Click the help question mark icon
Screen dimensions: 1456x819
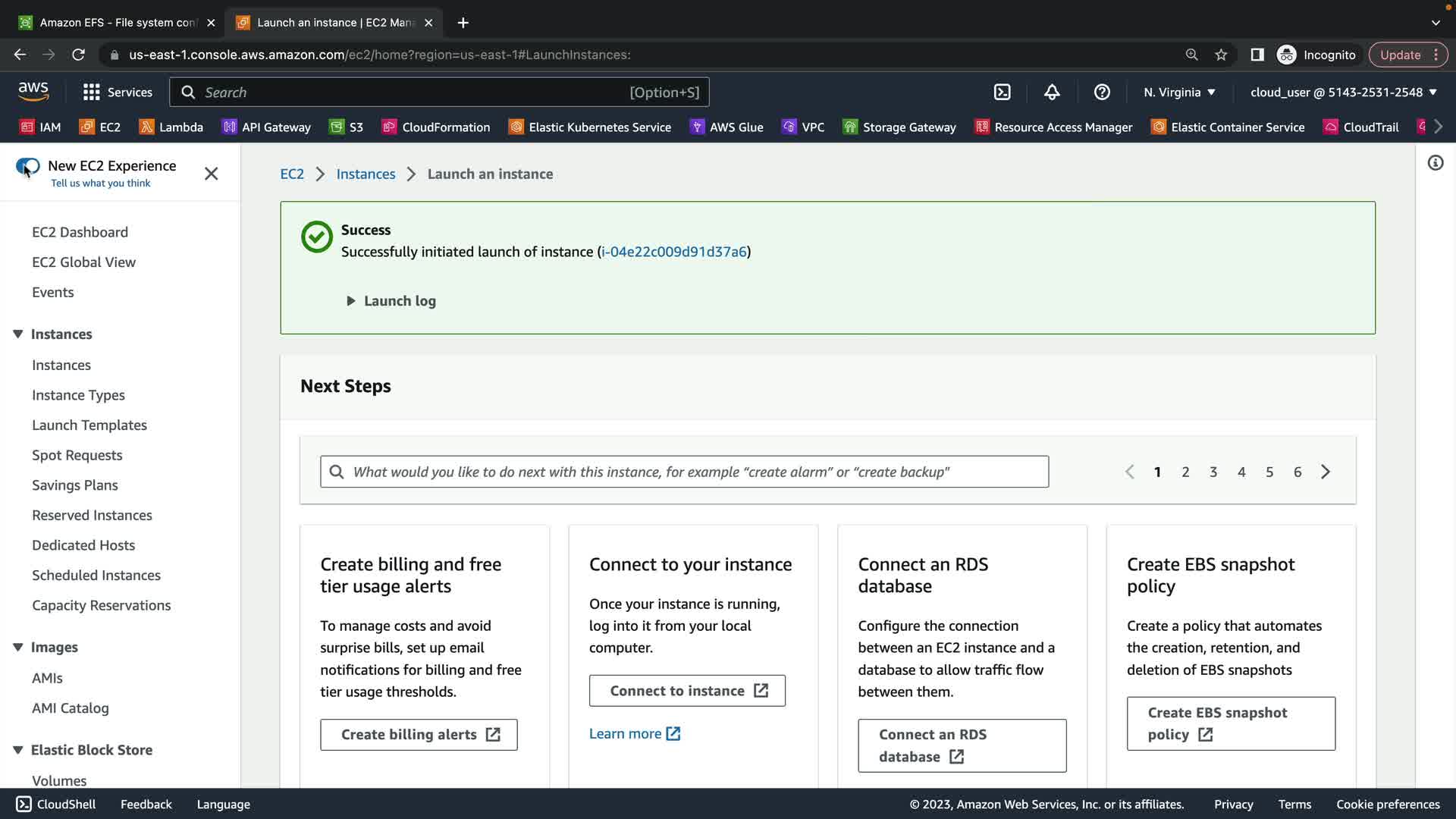[x=1102, y=93]
